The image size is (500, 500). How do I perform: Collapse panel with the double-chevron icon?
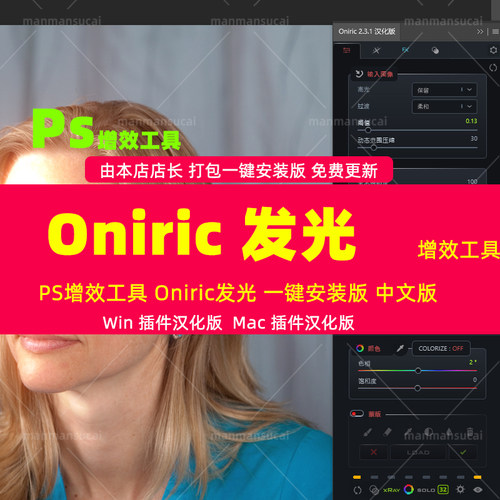(x=480, y=32)
